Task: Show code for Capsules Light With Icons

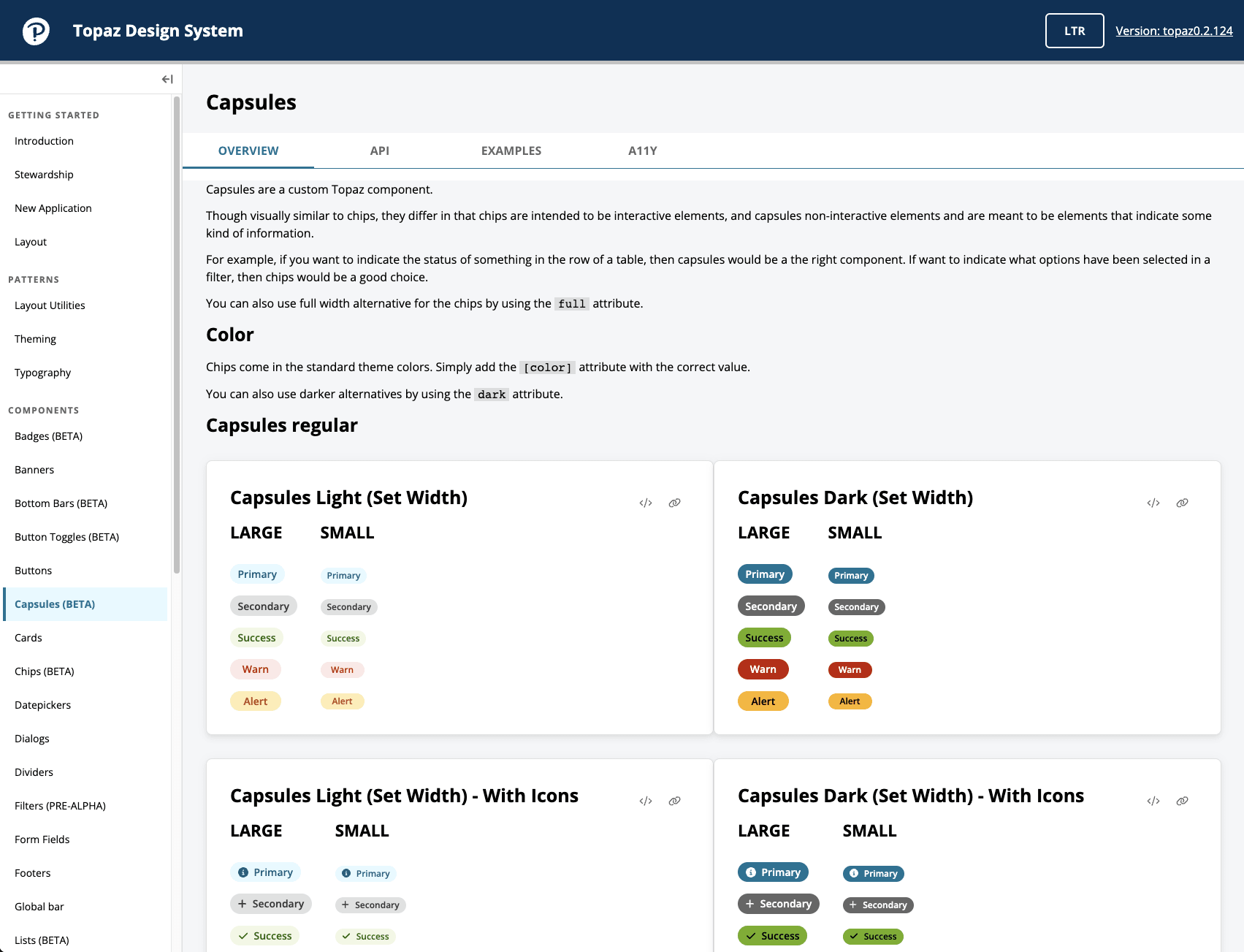Action: point(646,801)
